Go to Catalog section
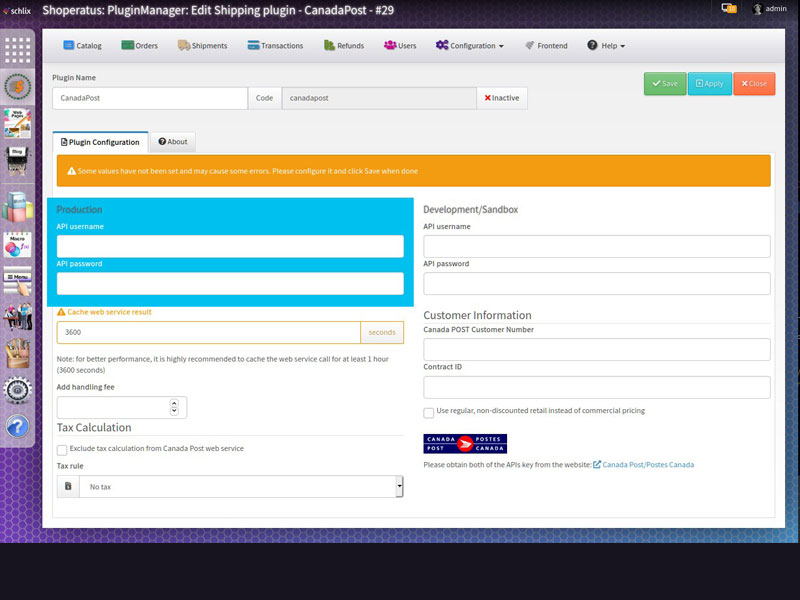Viewport: 800px width, 600px height. [x=83, y=45]
